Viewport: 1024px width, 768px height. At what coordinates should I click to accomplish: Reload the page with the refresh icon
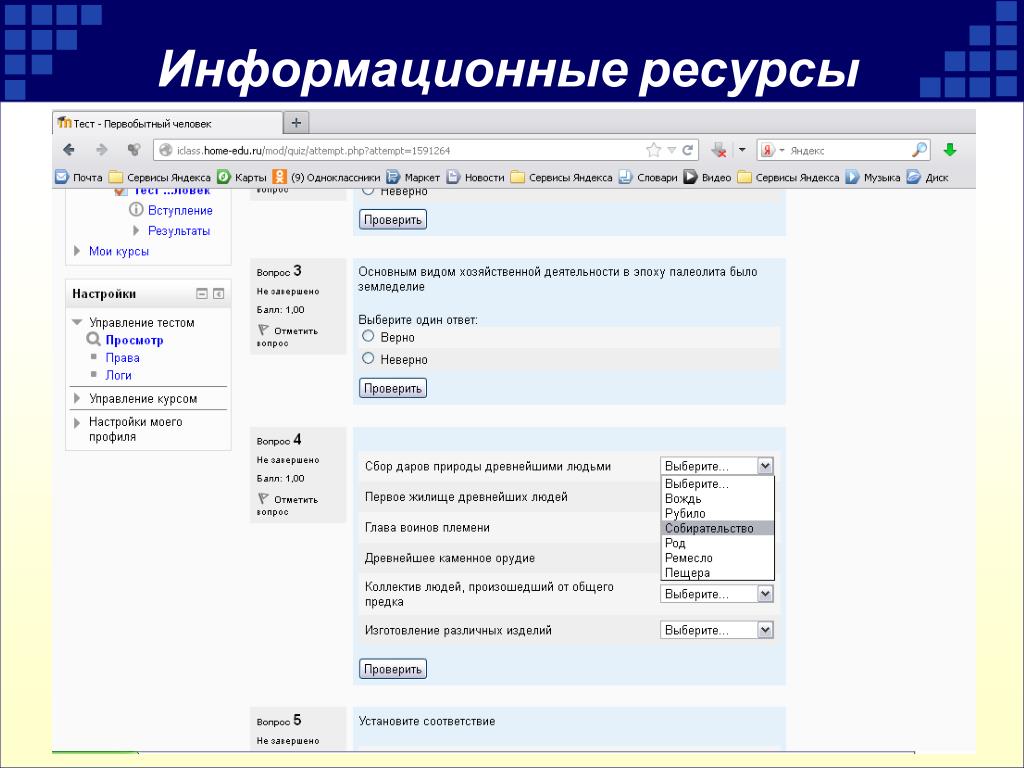[x=688, y=150]
